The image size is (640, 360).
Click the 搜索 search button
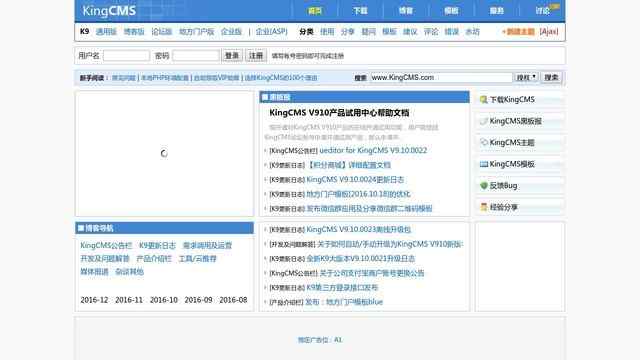[551, 78]
